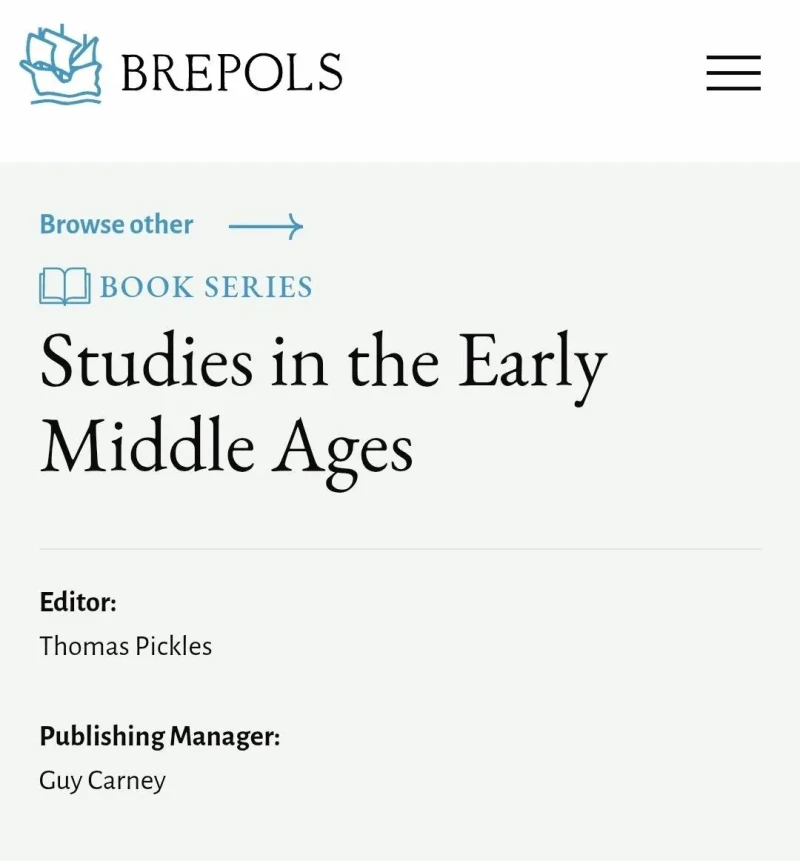Click the horizontal divider under the title
Screen dimensions: 800x861
400,549
